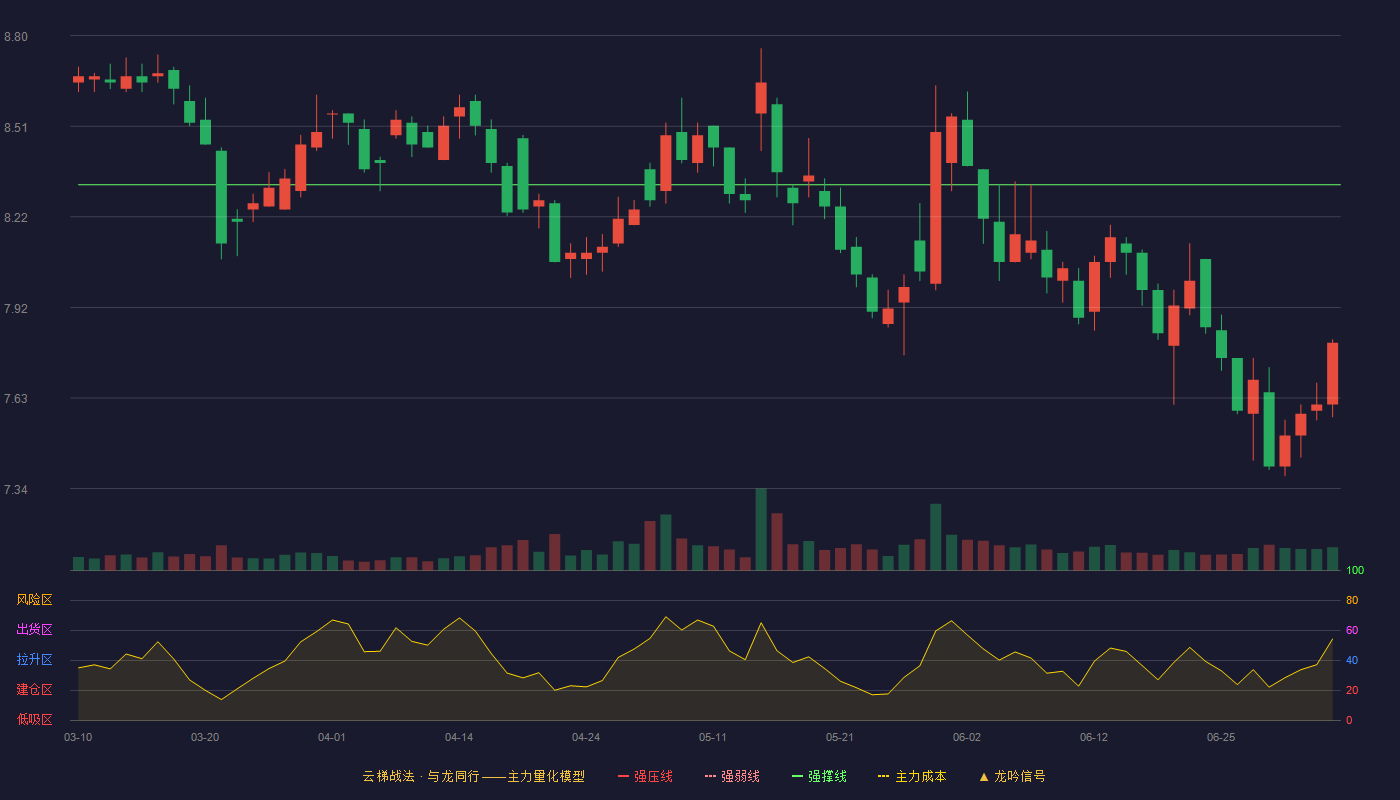
Task: Click the 06-12 date label
Action: [1094, 737]
